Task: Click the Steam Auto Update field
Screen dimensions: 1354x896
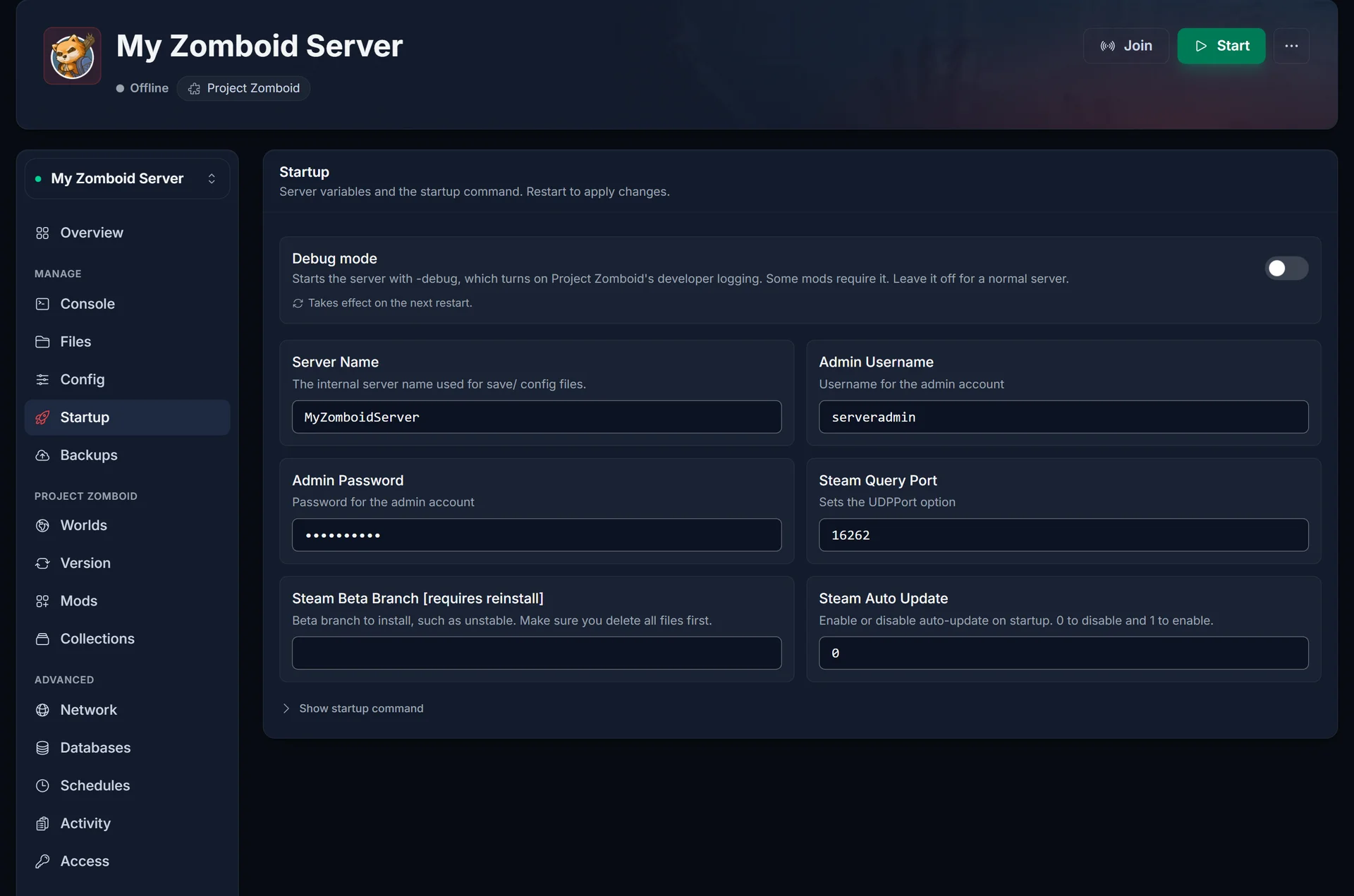Action: click(1063, 653)
